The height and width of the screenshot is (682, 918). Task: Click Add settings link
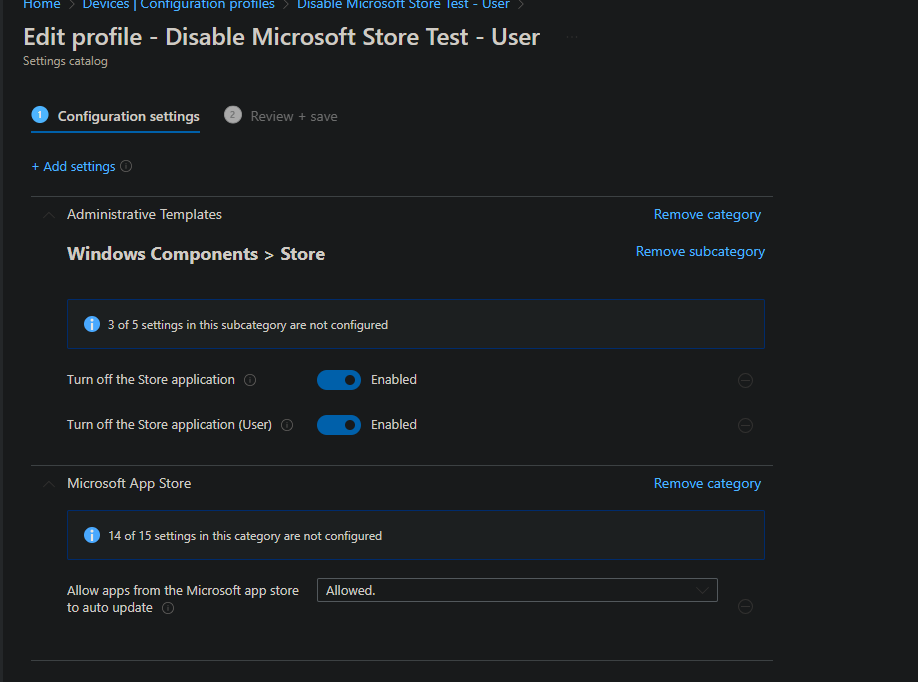(x=73, y=166)
